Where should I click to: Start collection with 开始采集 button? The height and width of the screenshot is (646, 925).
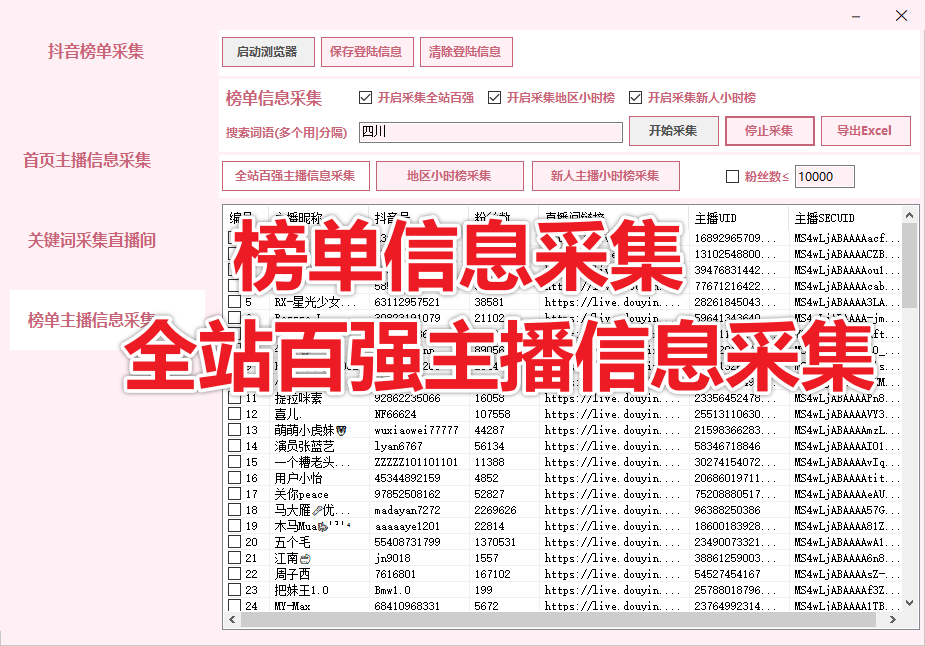click(673, 131)
